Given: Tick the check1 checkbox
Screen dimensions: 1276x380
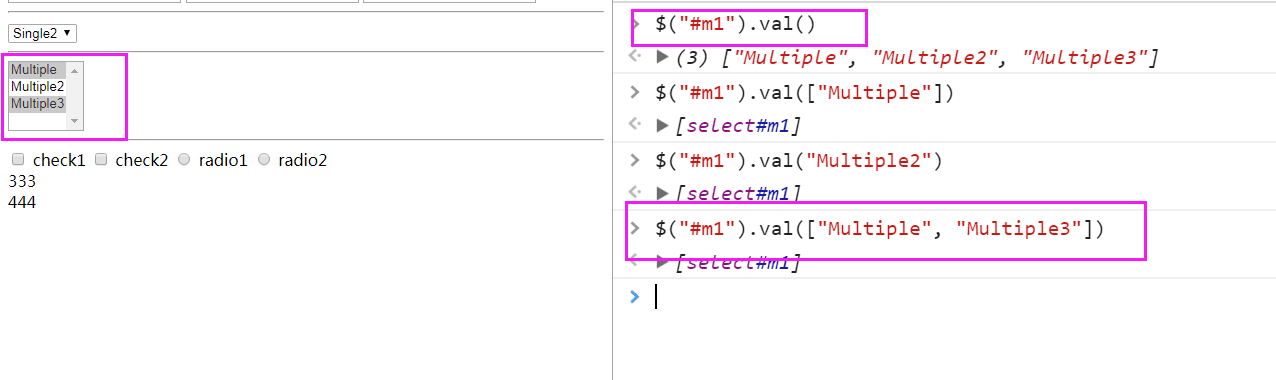Looking at the screenshot, I should click(18, 160).
